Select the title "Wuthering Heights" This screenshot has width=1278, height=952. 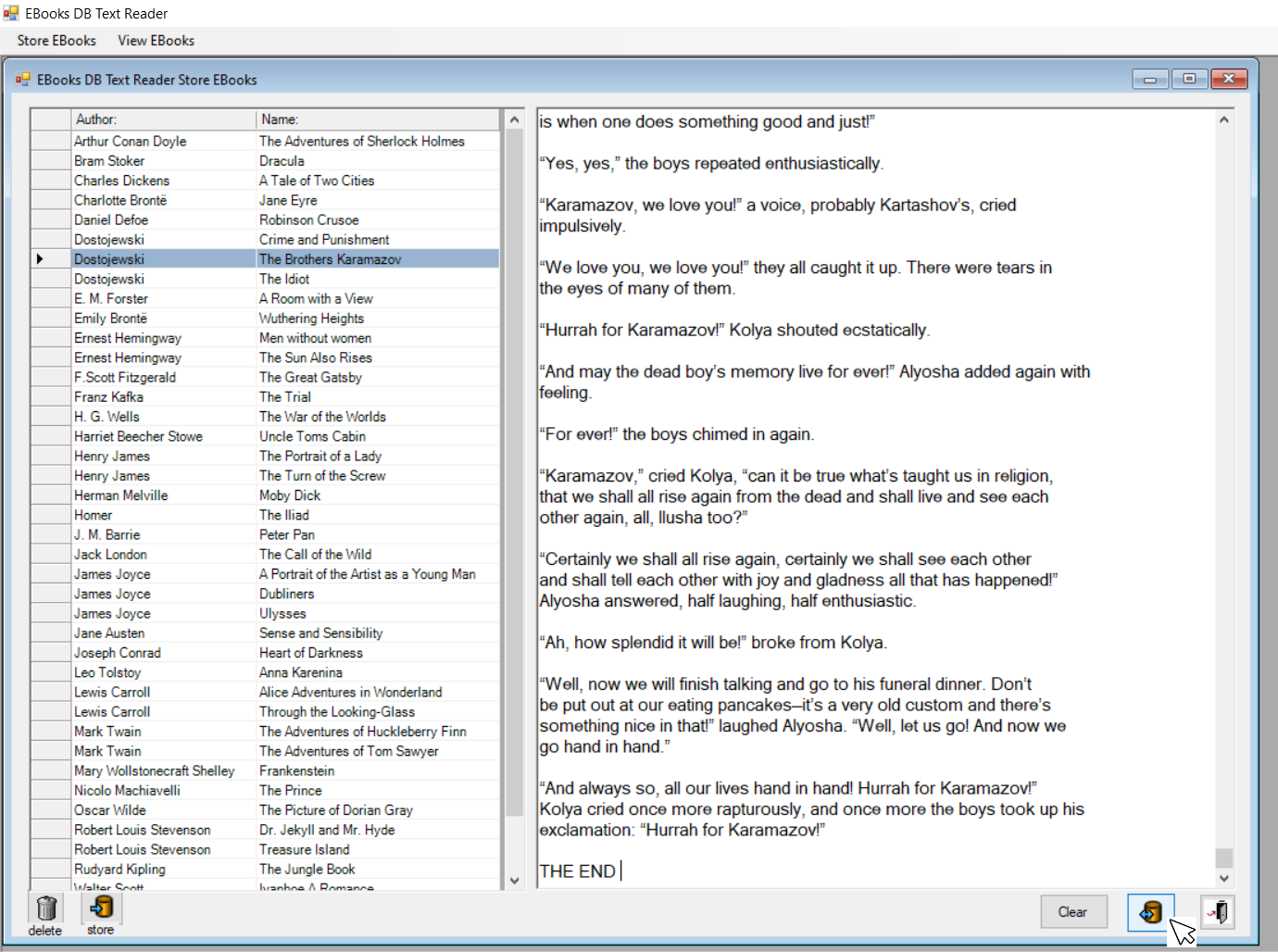pos(379,319)
